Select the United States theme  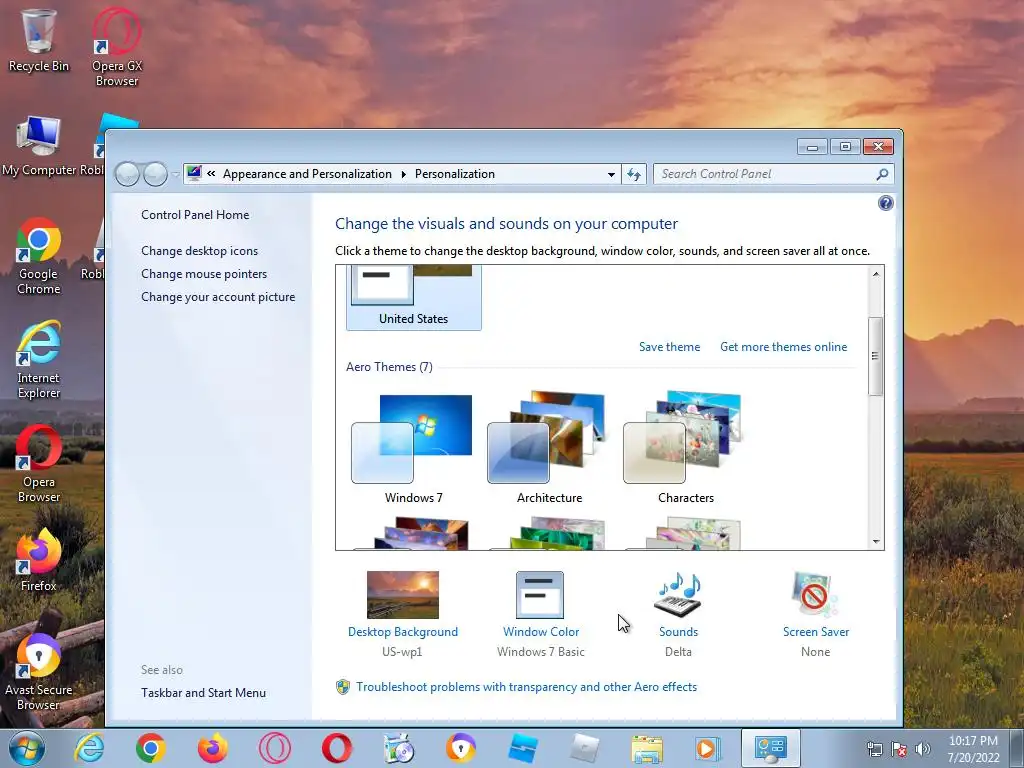click(x=413, y=297)
